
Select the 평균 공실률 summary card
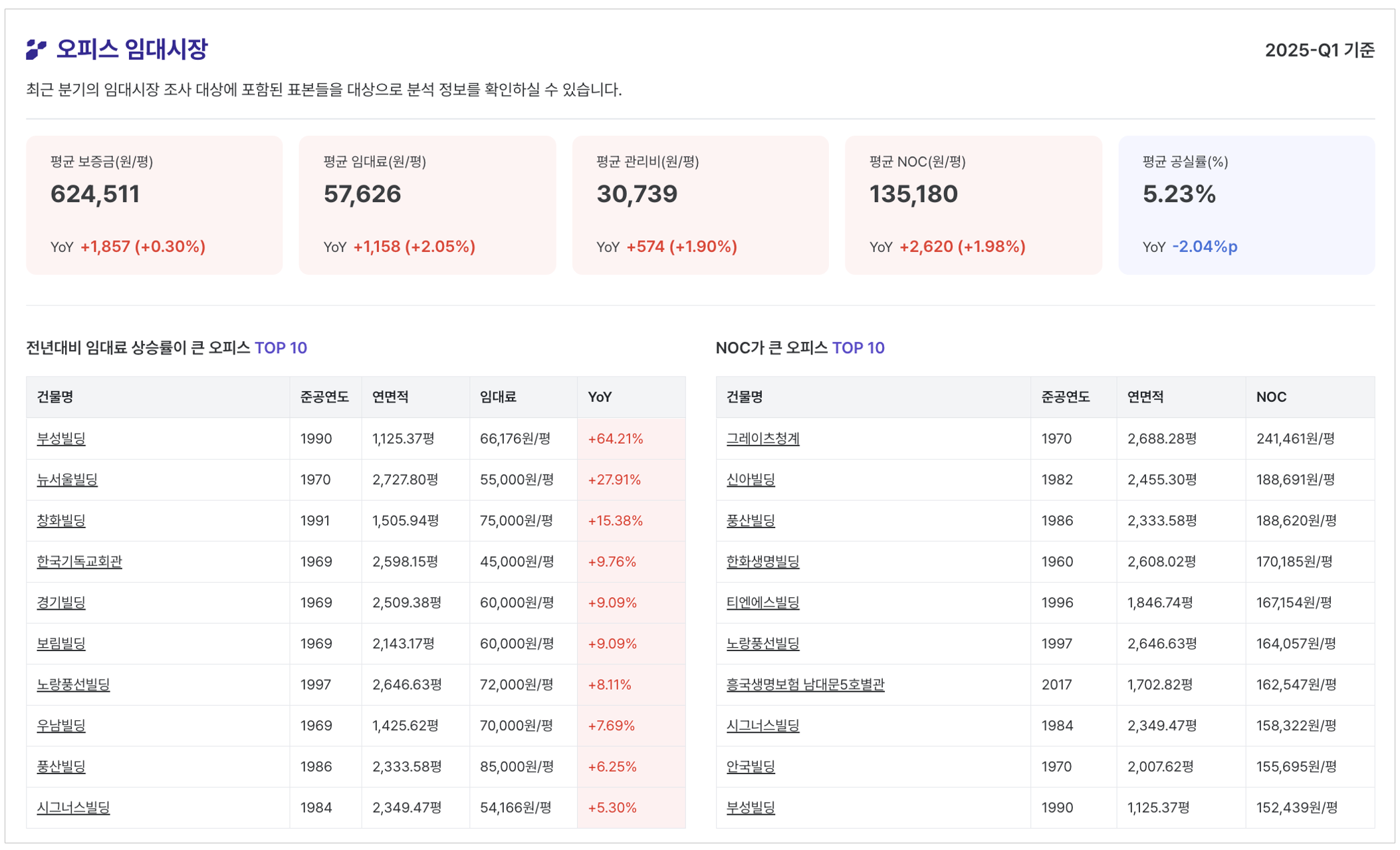(x=1246, y=205)
